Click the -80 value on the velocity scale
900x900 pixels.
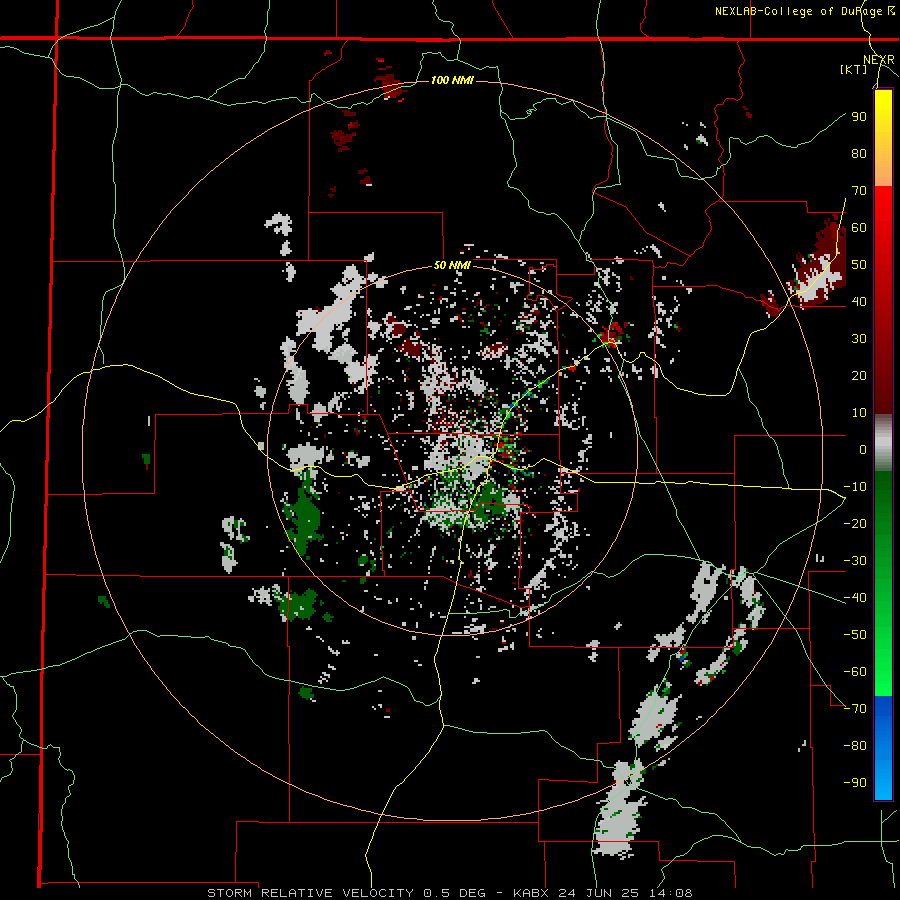[855, 746]
